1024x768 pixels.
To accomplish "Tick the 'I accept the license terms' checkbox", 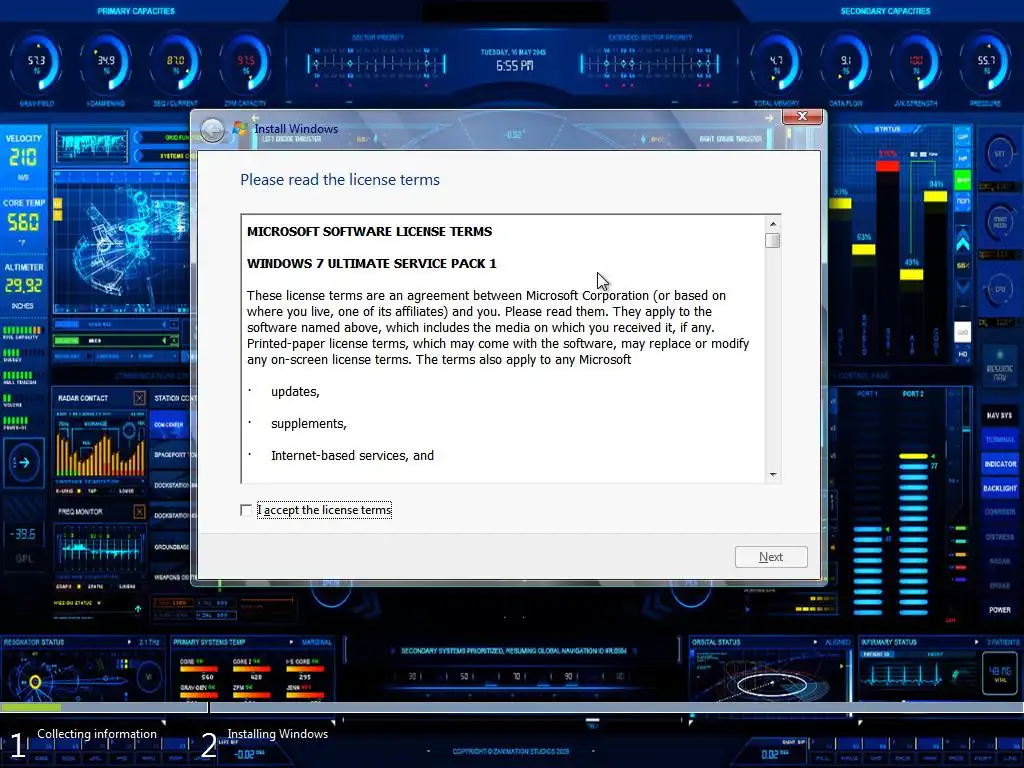I will (246, 510).
